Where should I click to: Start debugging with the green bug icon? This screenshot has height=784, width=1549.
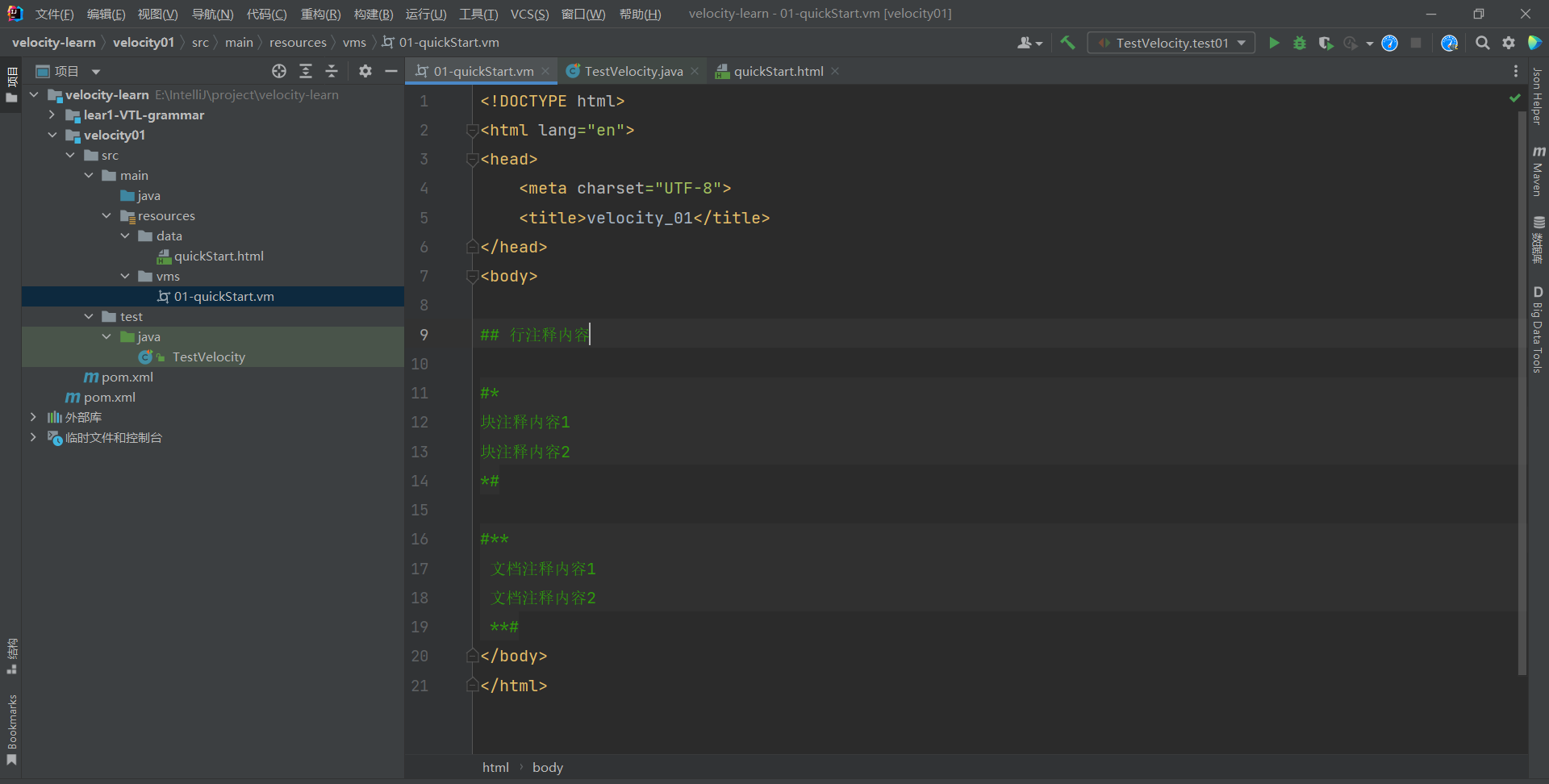(1300, 43)
